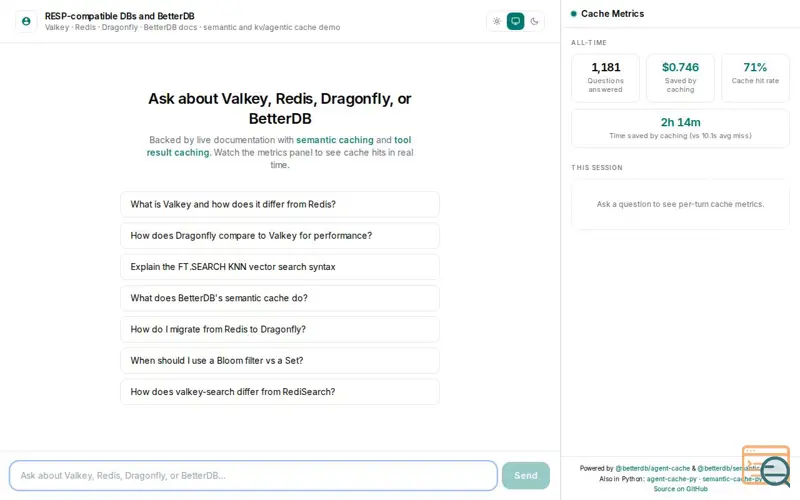Viewport: 800px width, 500px height.
Task: Click the Send button
Action: point(526,476)
